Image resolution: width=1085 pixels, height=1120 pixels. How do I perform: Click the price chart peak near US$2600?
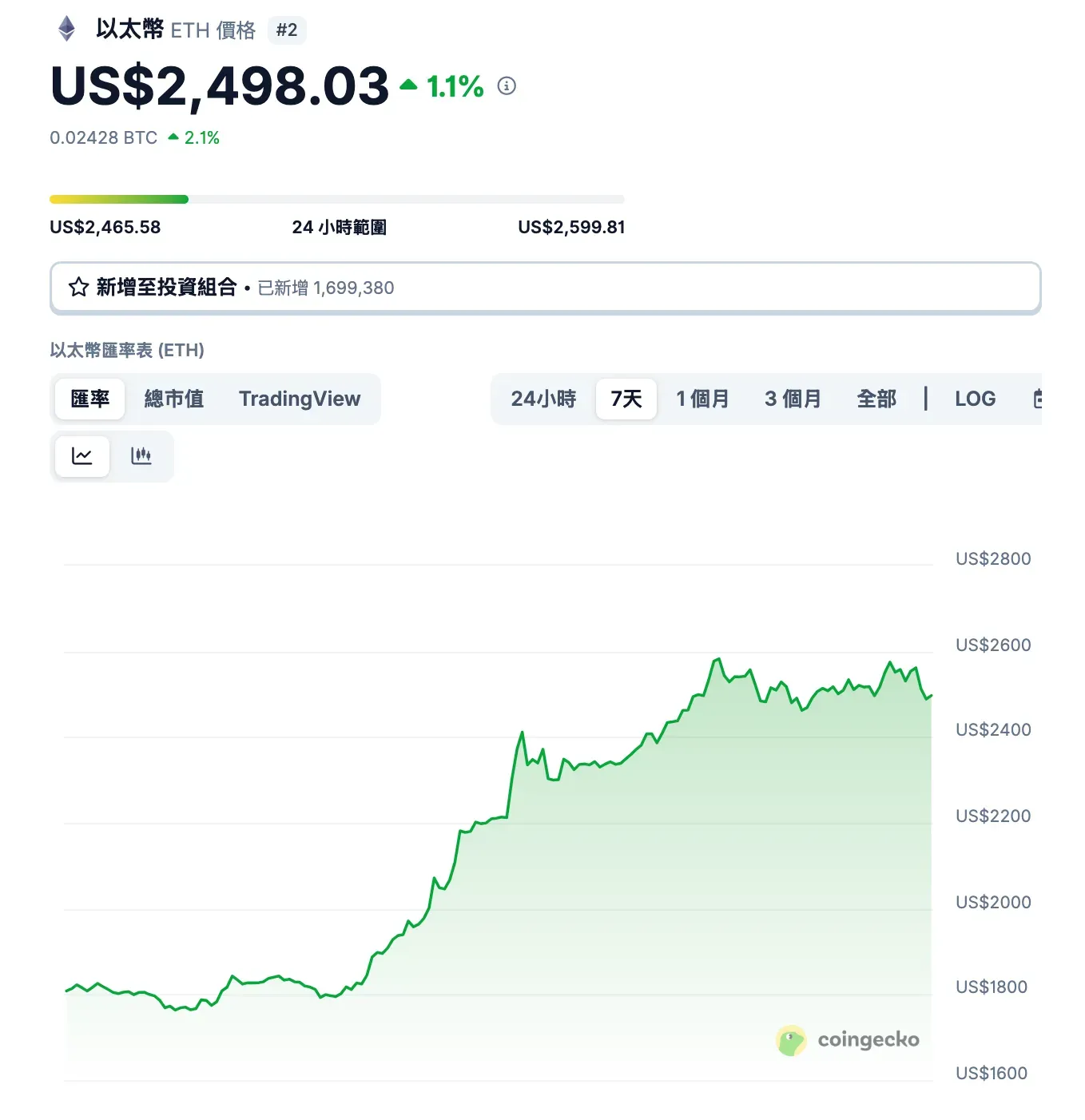(718, 659)
